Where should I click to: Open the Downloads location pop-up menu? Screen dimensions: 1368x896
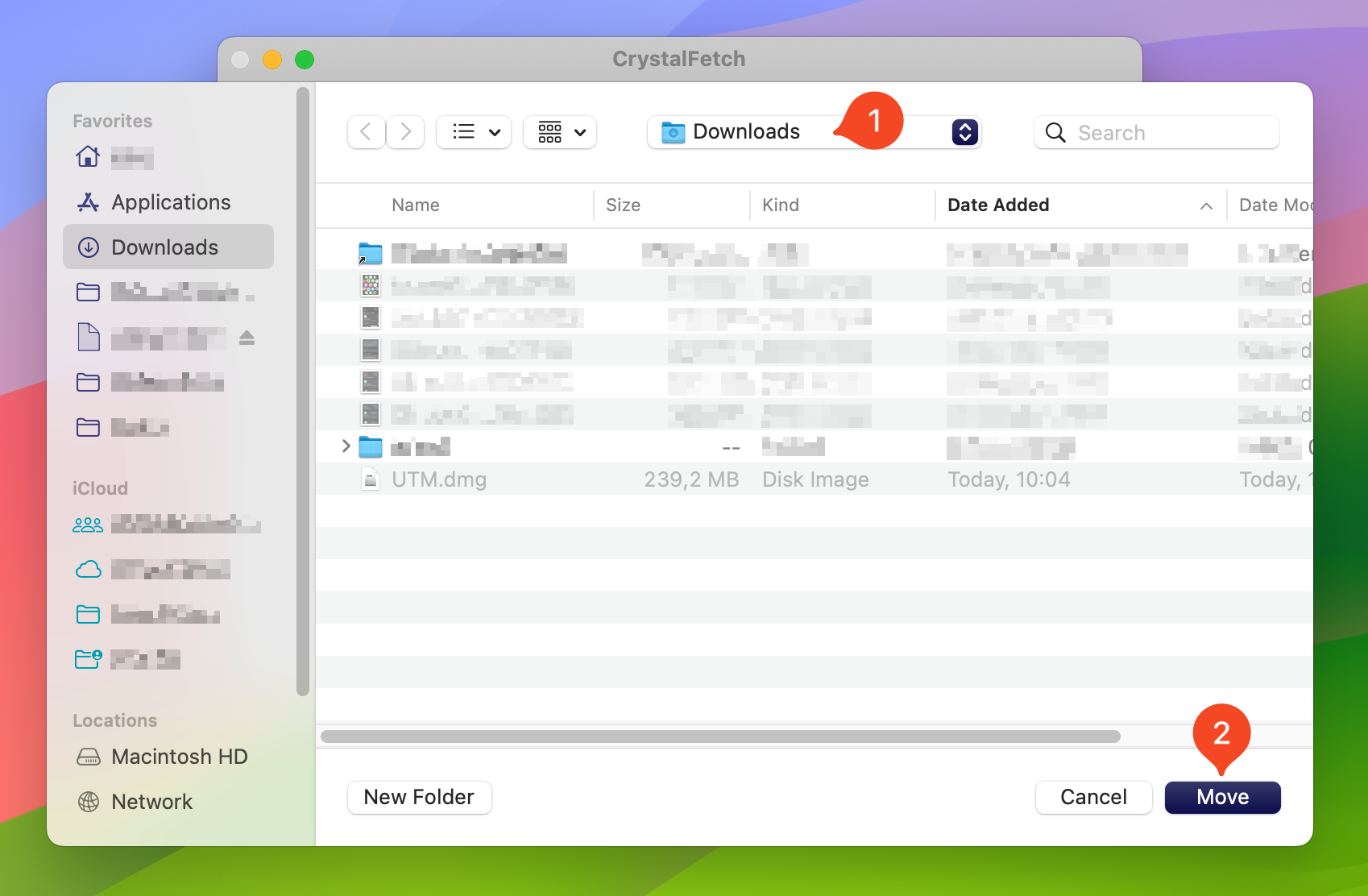pyautogui.click(x=814, y=132)
